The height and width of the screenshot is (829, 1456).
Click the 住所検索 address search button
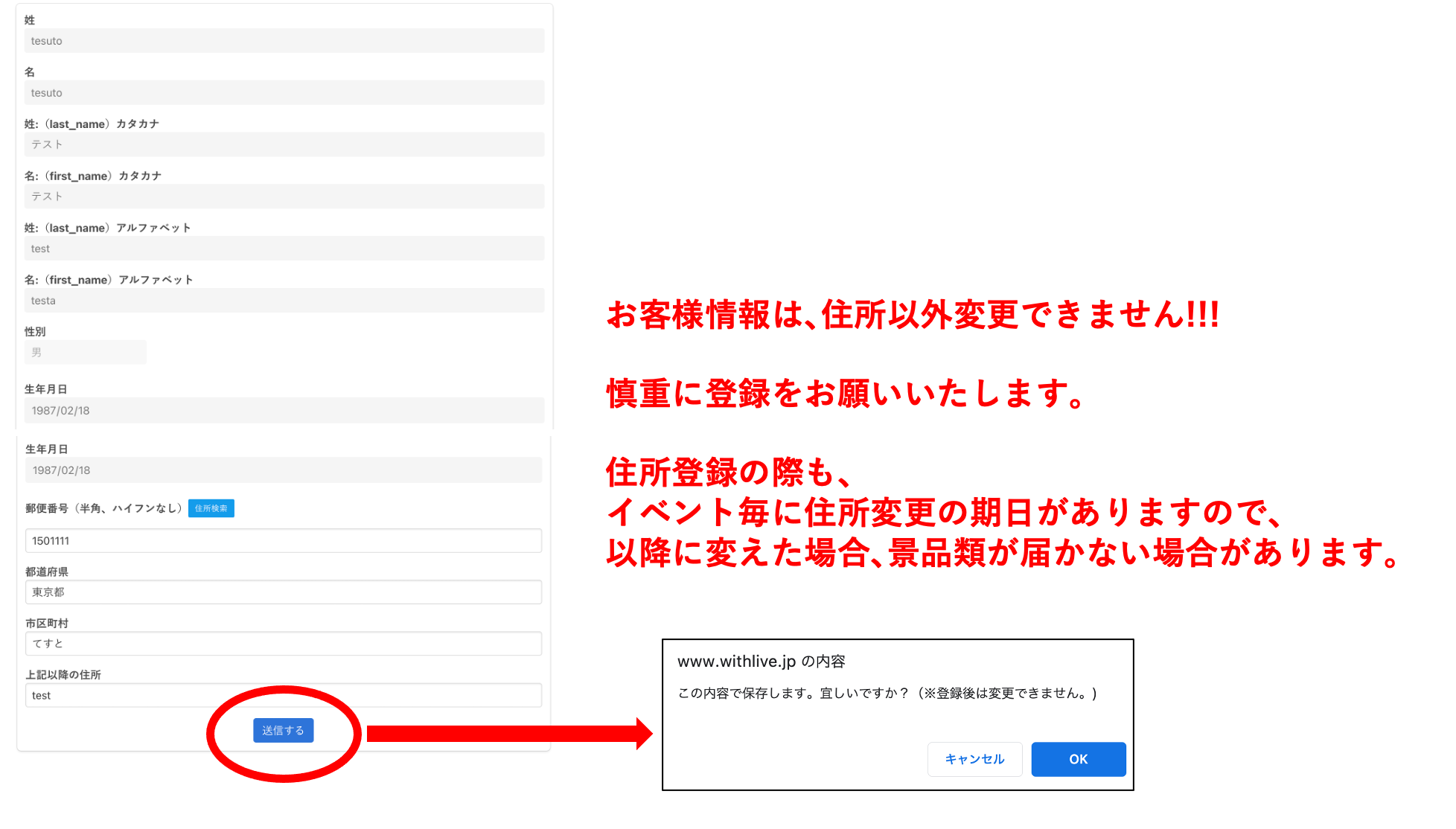click(211, 508)
